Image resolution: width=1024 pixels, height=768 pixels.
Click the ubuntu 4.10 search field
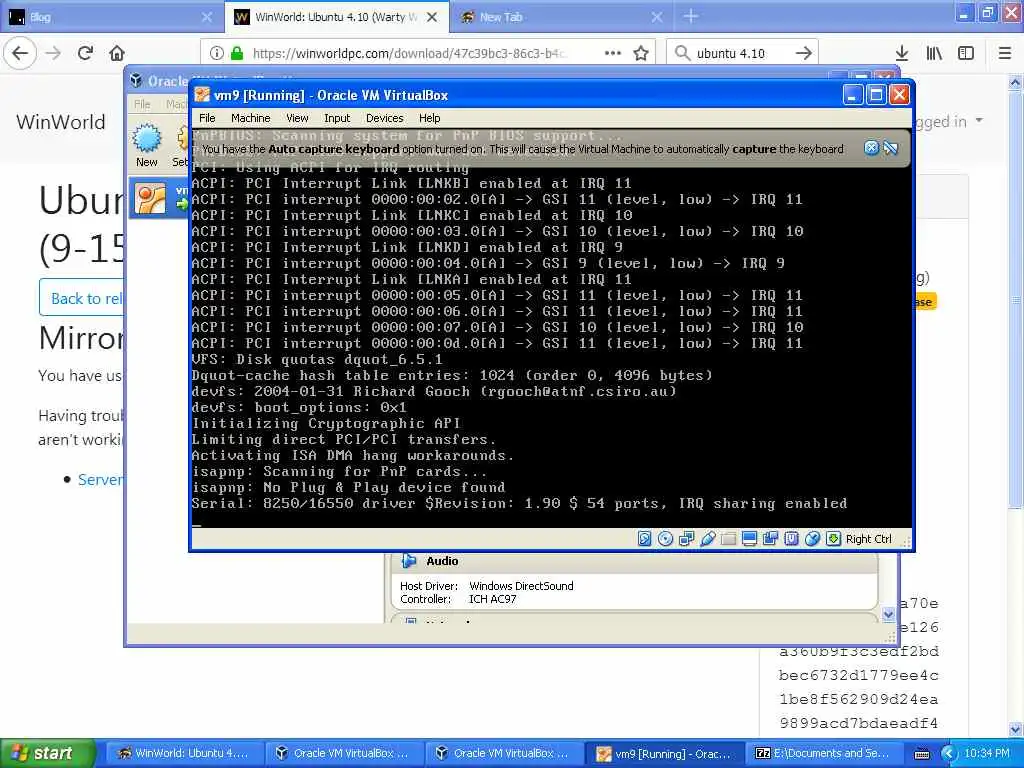pyautogui.click(x=741, y=53)
